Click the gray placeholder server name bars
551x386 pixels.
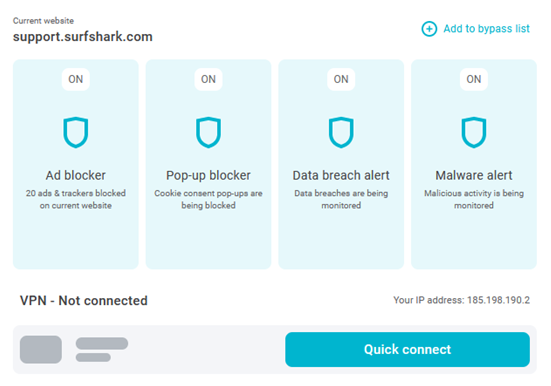[102, 349]
